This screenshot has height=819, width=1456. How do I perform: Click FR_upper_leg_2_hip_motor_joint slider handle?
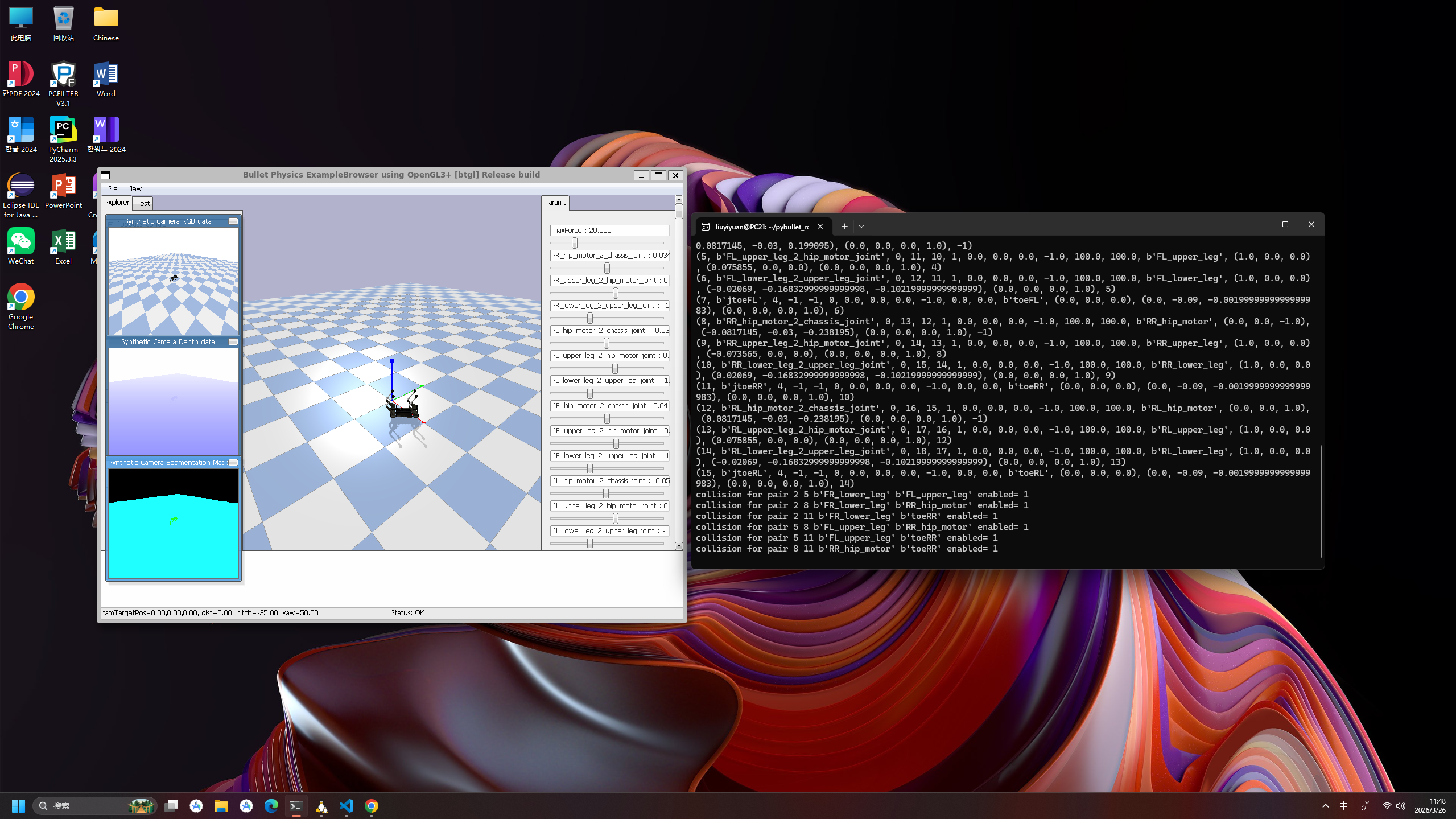616,293
